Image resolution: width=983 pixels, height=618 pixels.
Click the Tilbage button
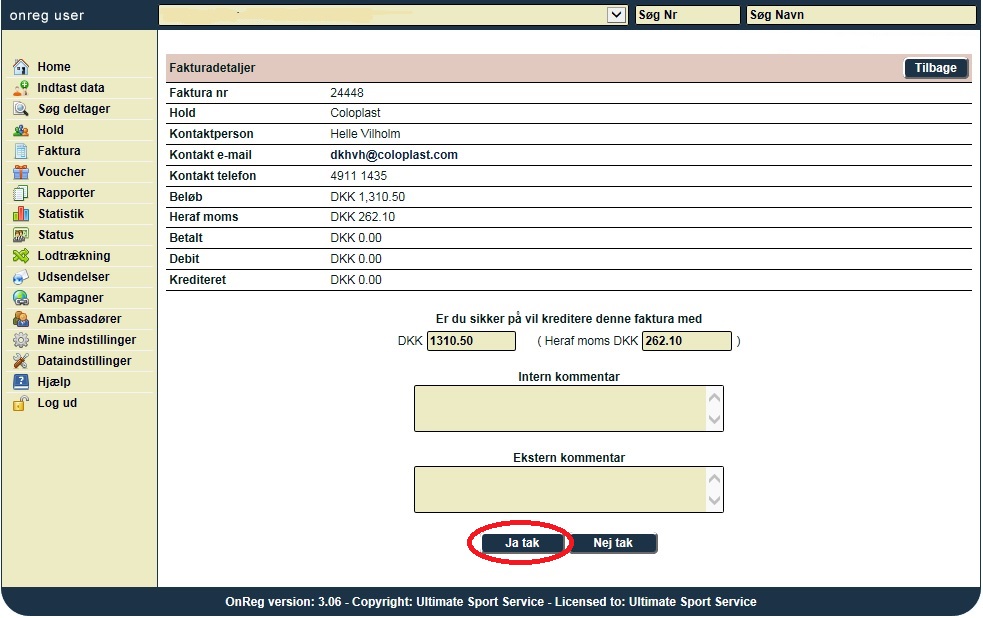pyautogui.click(x=935, y=68)
